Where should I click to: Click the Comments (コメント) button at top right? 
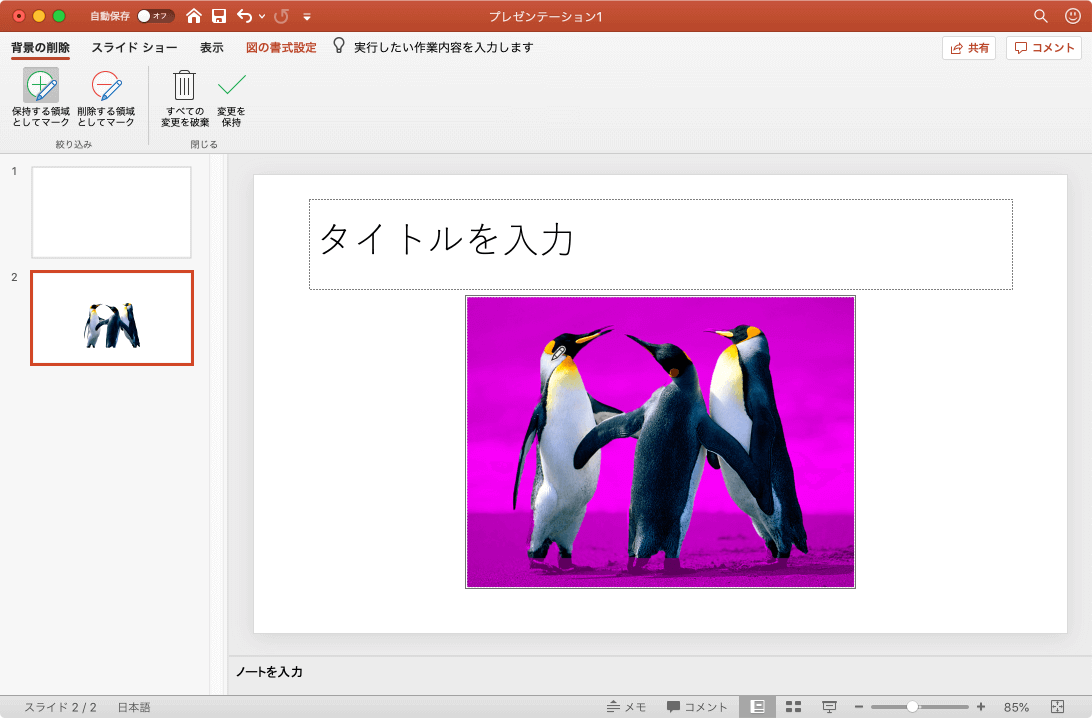1044,48
